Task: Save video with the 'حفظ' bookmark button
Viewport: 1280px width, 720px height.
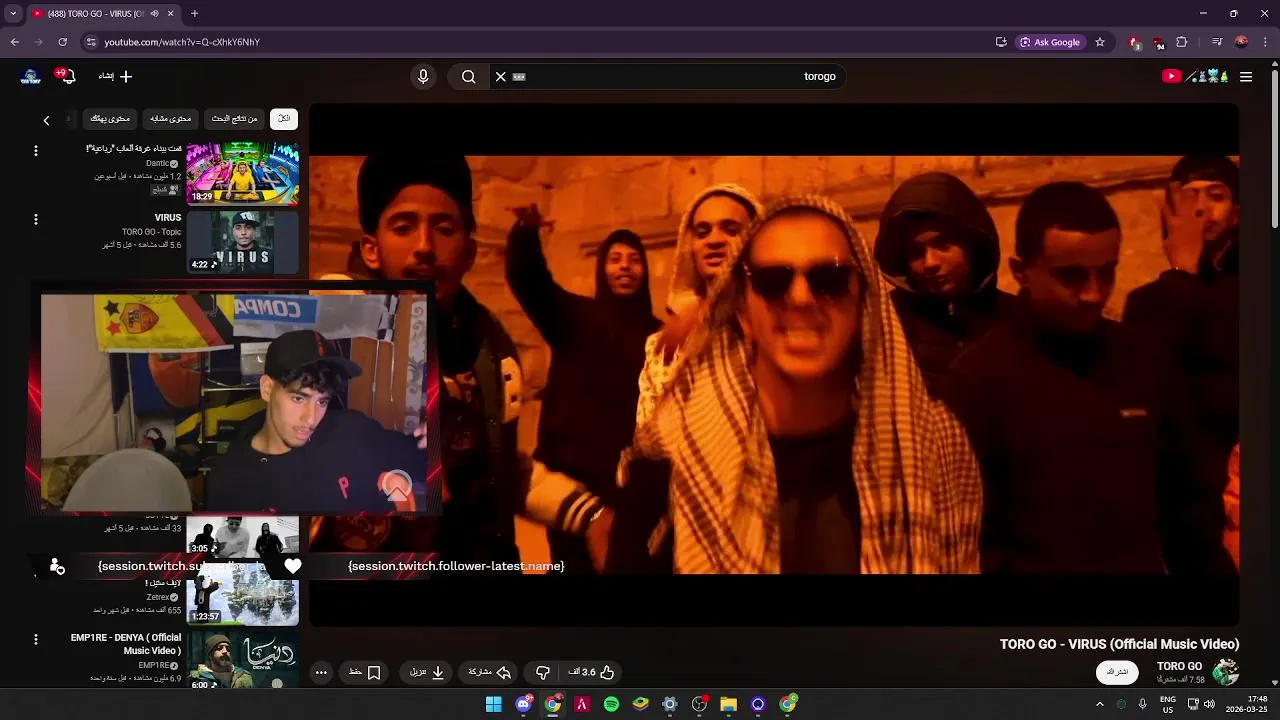Action: click(x=364, y=673)
